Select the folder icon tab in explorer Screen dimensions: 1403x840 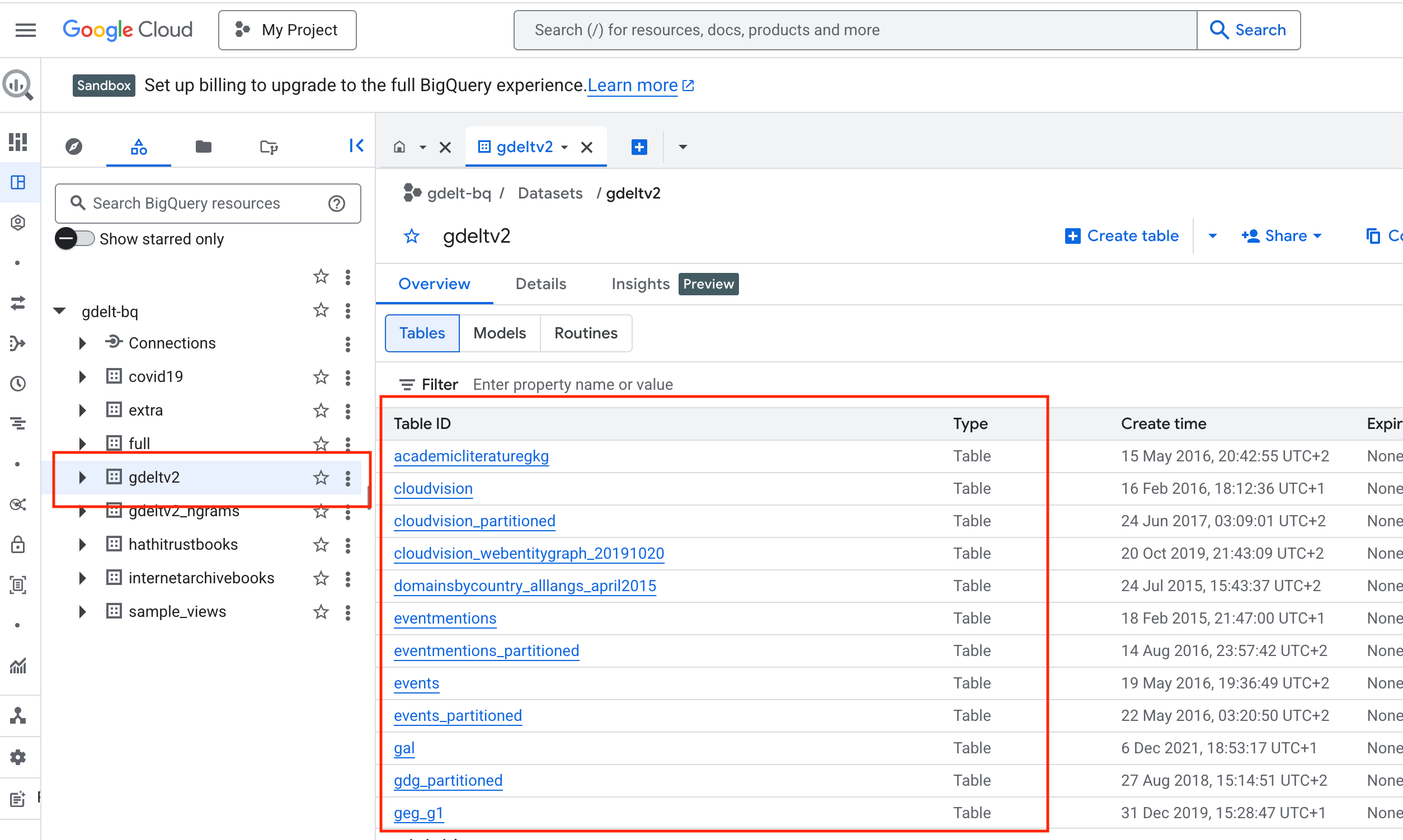[203, 147]
